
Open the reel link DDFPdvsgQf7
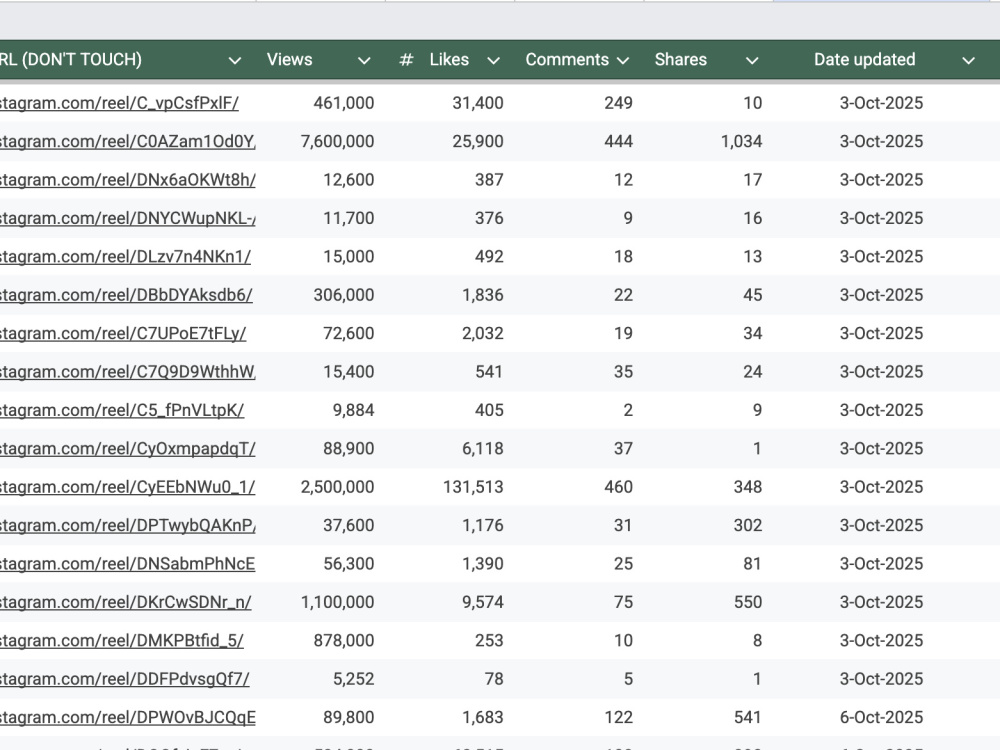coord(124,679)
